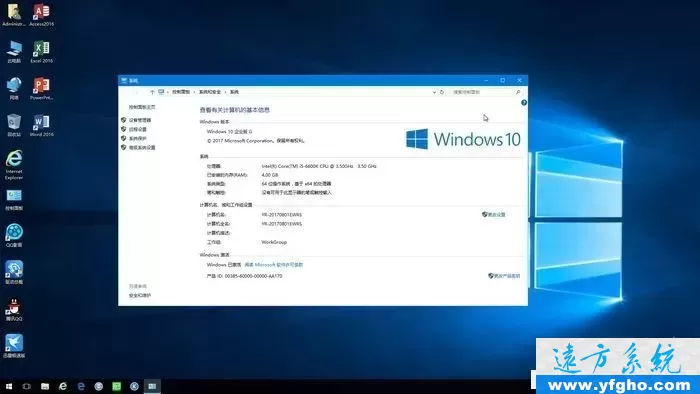Click the "WorkGroup" workgroup value

click(x=274, y=242)
